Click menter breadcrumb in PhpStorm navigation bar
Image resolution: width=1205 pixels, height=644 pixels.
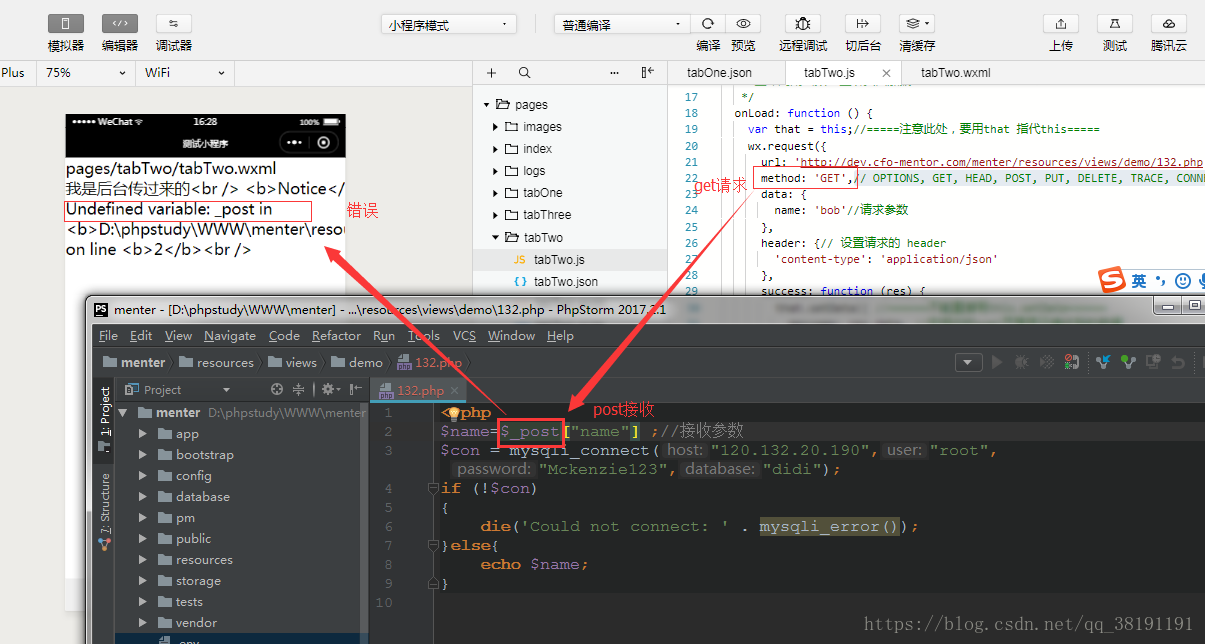point(134,362)
